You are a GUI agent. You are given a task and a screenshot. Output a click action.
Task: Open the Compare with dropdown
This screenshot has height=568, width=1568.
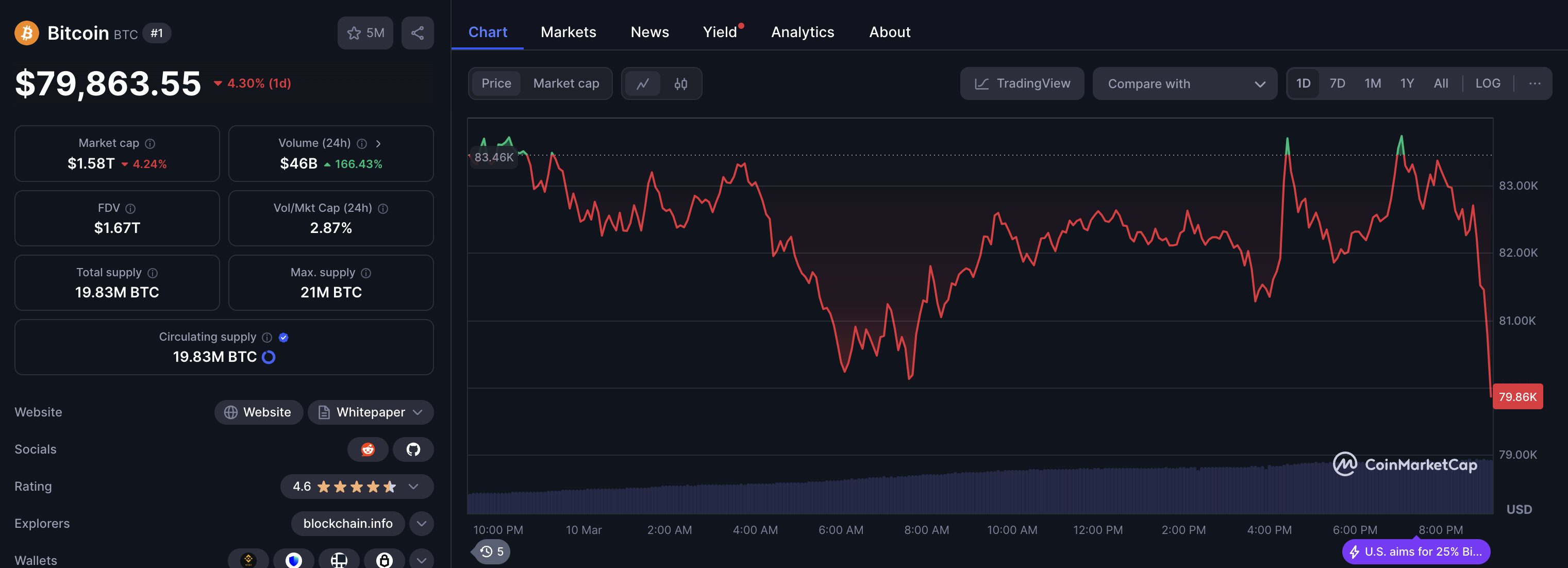pos(1185,83)
